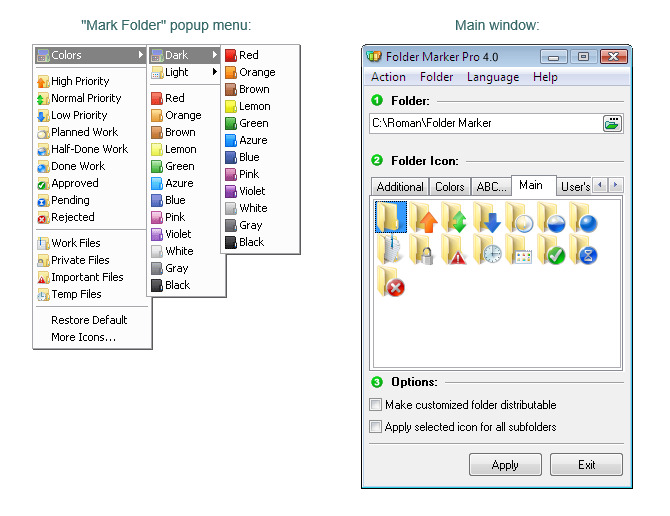Screen dimensions: 670x516
Task: Switch to the ABC... tab
Action: point(491,187)
